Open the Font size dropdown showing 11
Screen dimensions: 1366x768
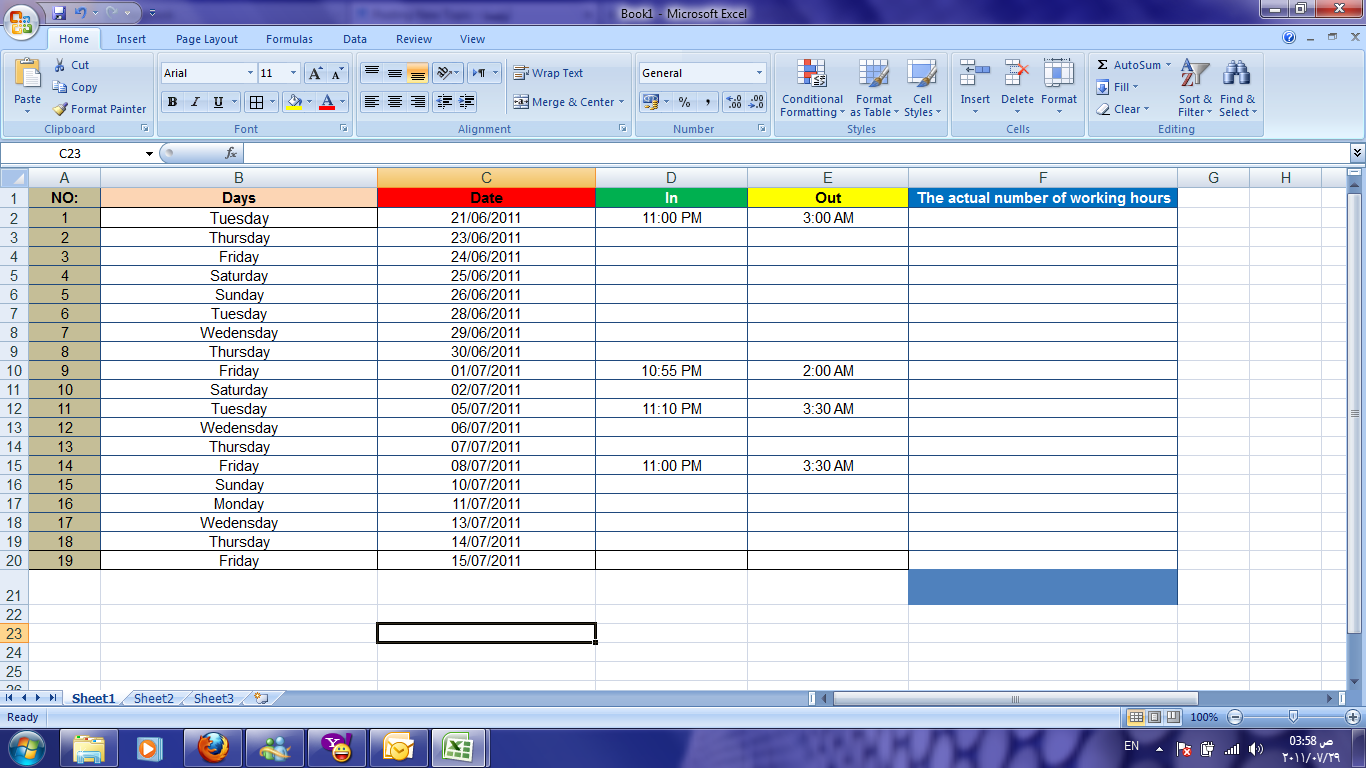tap(293, 73)
